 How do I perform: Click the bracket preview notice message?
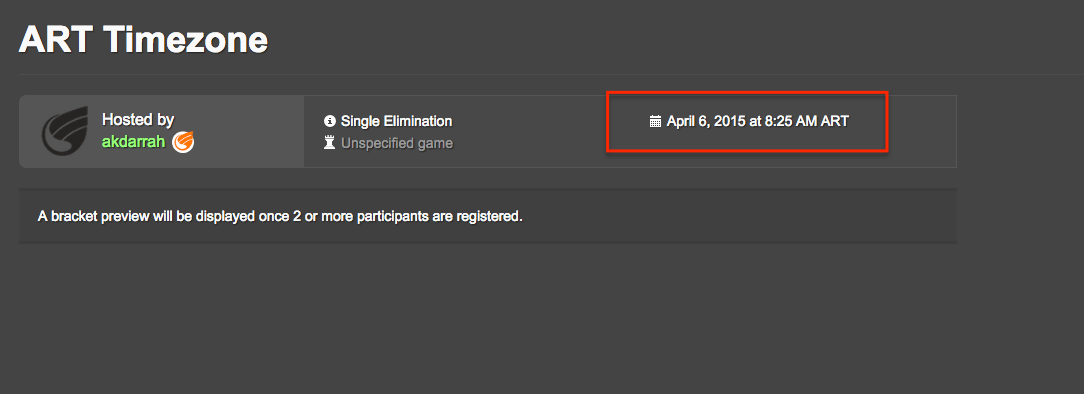pos(280,216)
